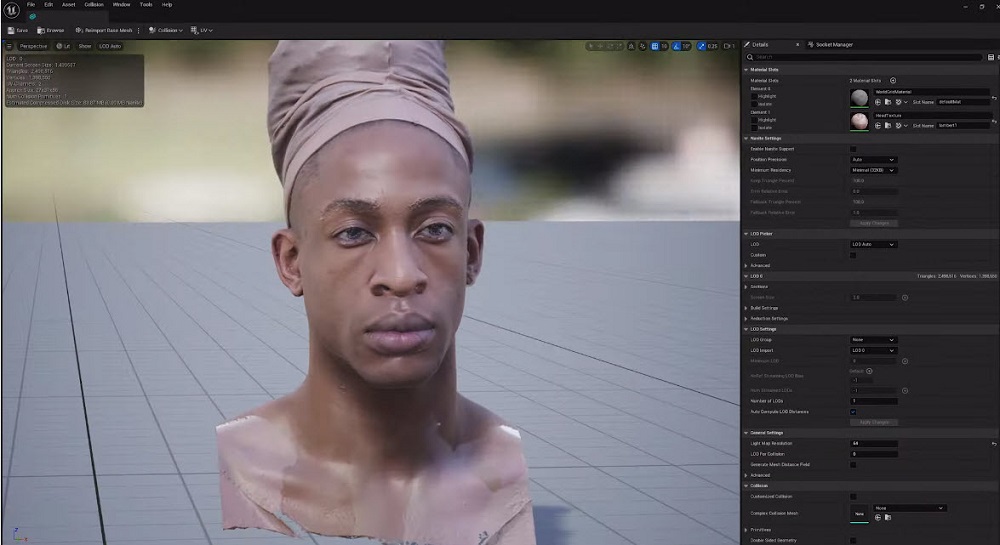Screen dimensions: 1000x545
Task: Open the LOD Group dropdown
Action: 873,340
